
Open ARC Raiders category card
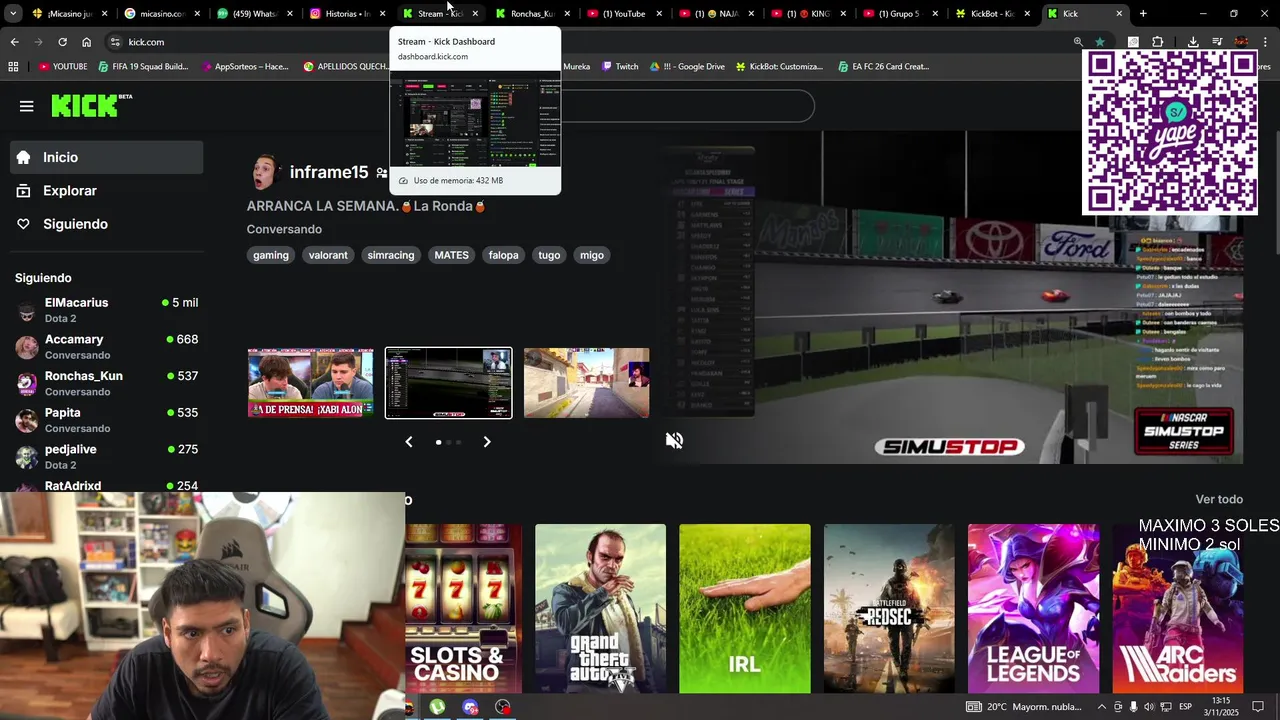point(1178,608)
